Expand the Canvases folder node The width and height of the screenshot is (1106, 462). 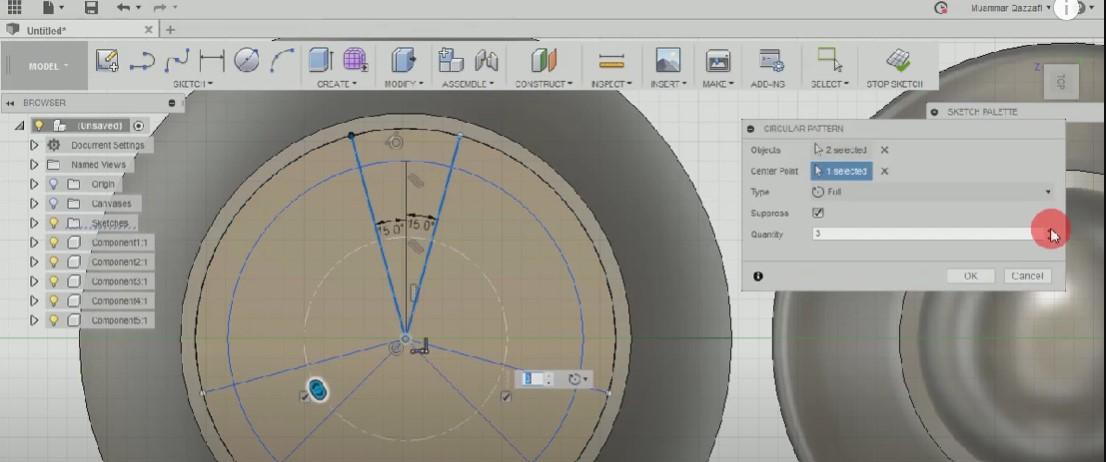coord(33,203)
